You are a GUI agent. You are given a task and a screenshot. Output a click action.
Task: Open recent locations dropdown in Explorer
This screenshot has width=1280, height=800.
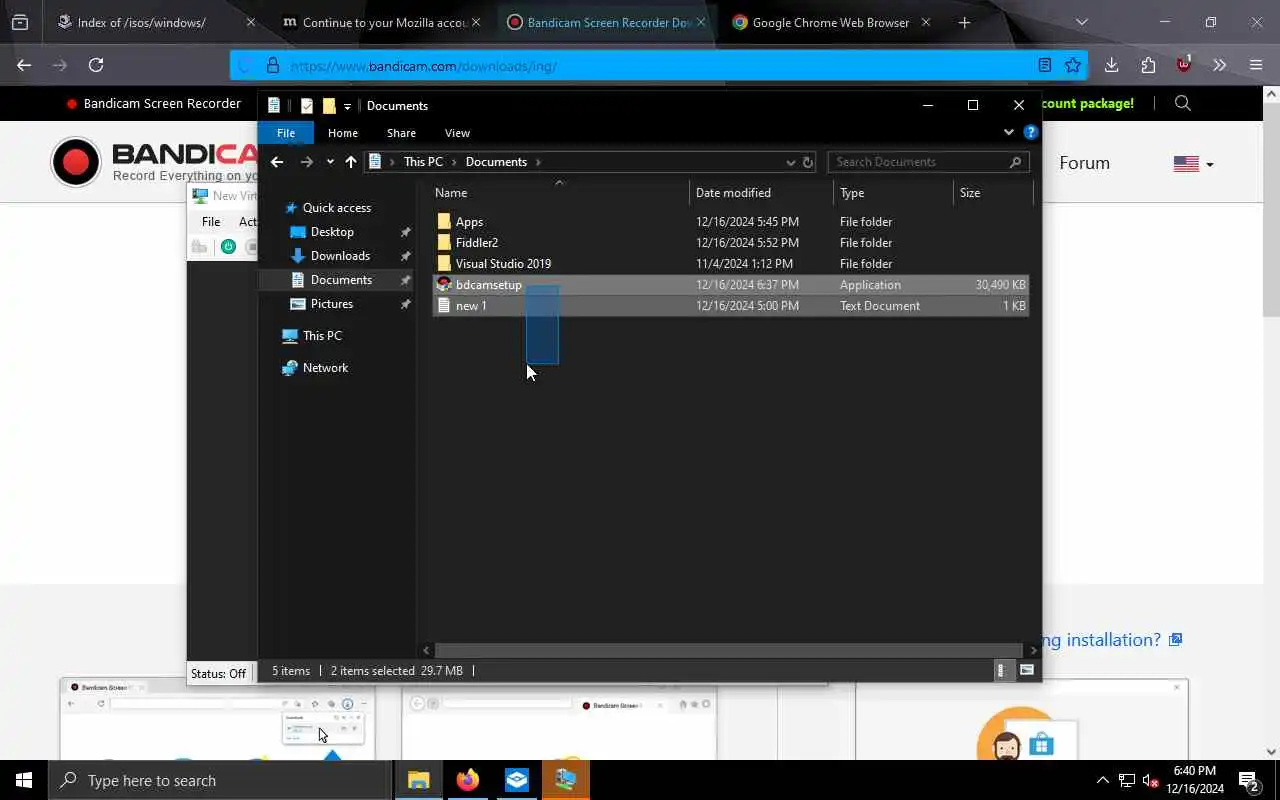330,162
